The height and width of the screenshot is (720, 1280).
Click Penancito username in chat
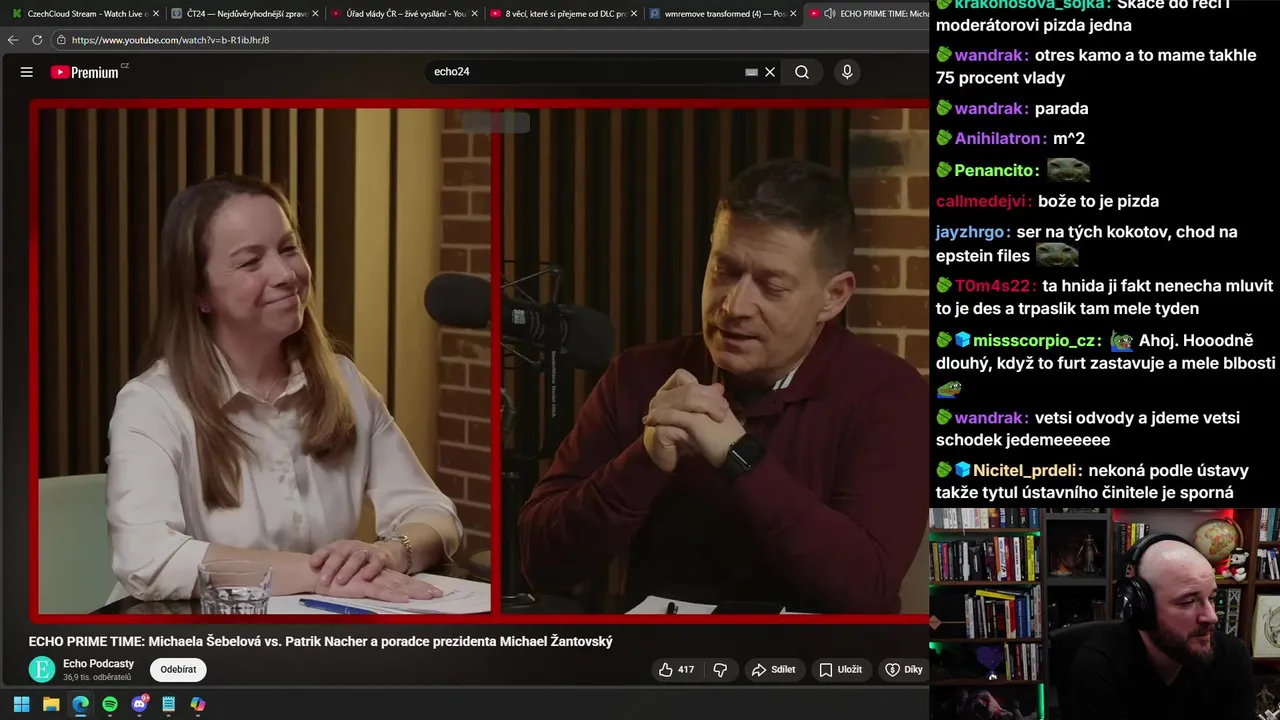point(997,171)
